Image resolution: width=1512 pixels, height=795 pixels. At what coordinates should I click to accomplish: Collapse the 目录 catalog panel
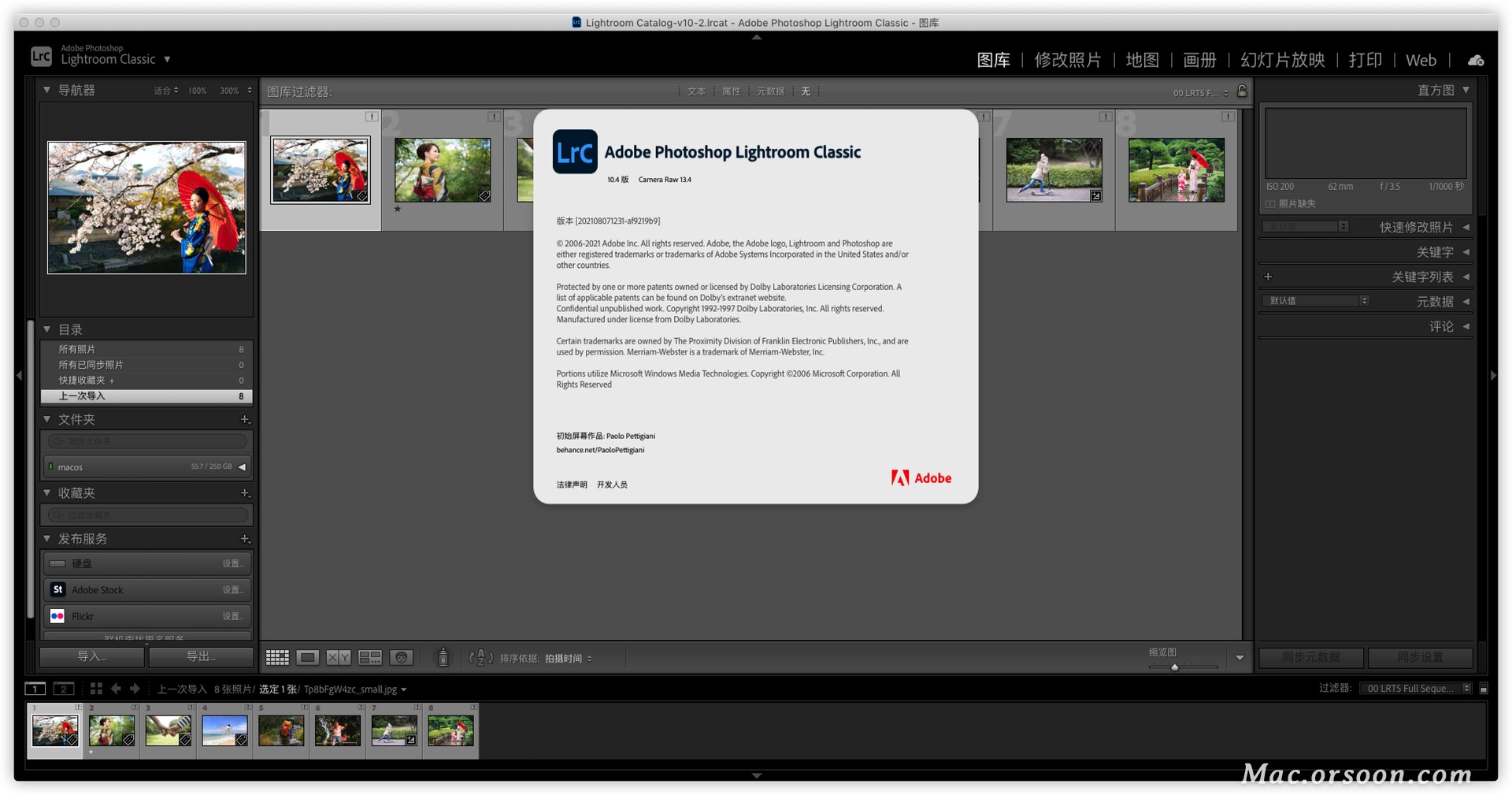pyautogui.click(x=47, y=329)
